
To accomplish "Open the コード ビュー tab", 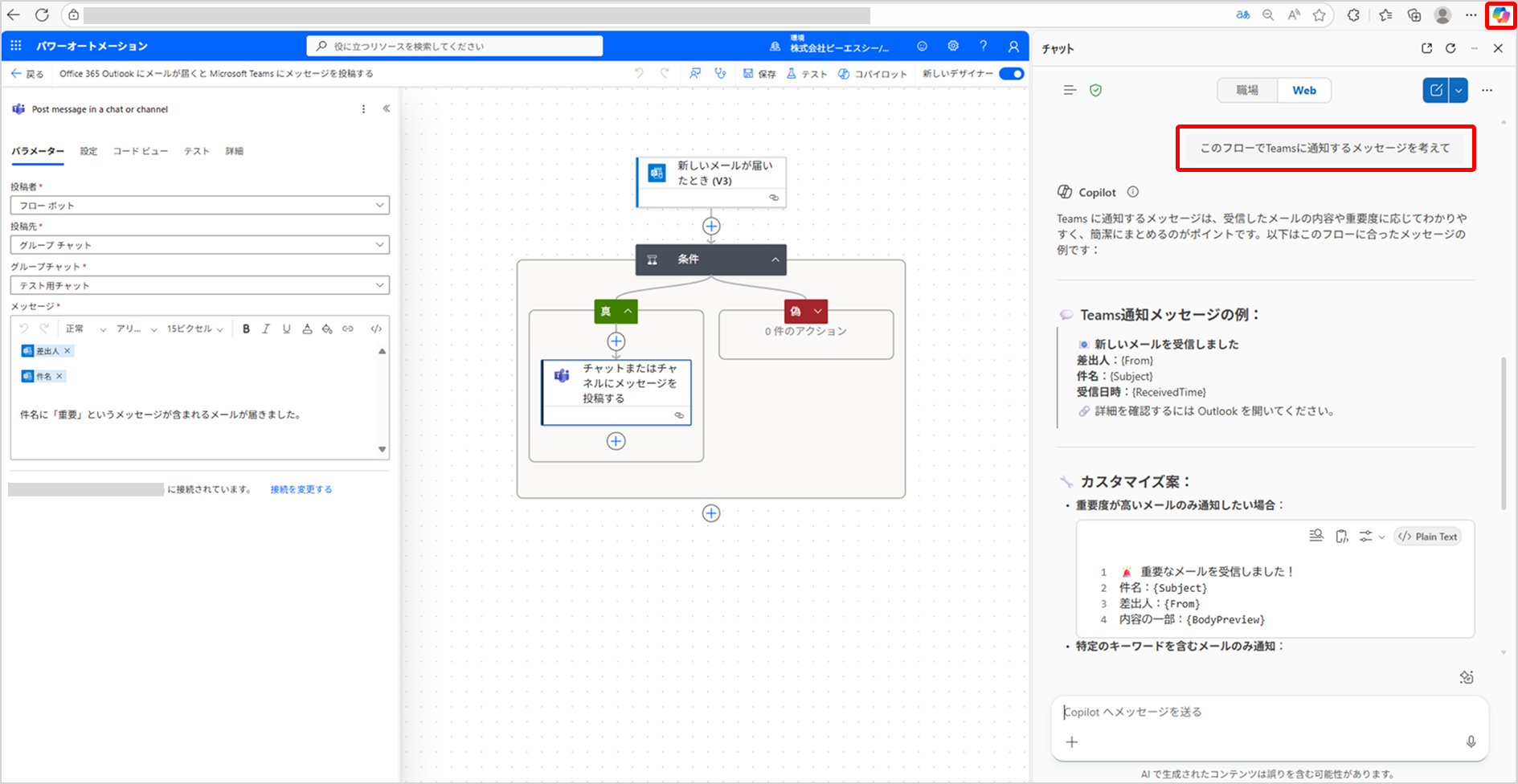I will [140, 151].
